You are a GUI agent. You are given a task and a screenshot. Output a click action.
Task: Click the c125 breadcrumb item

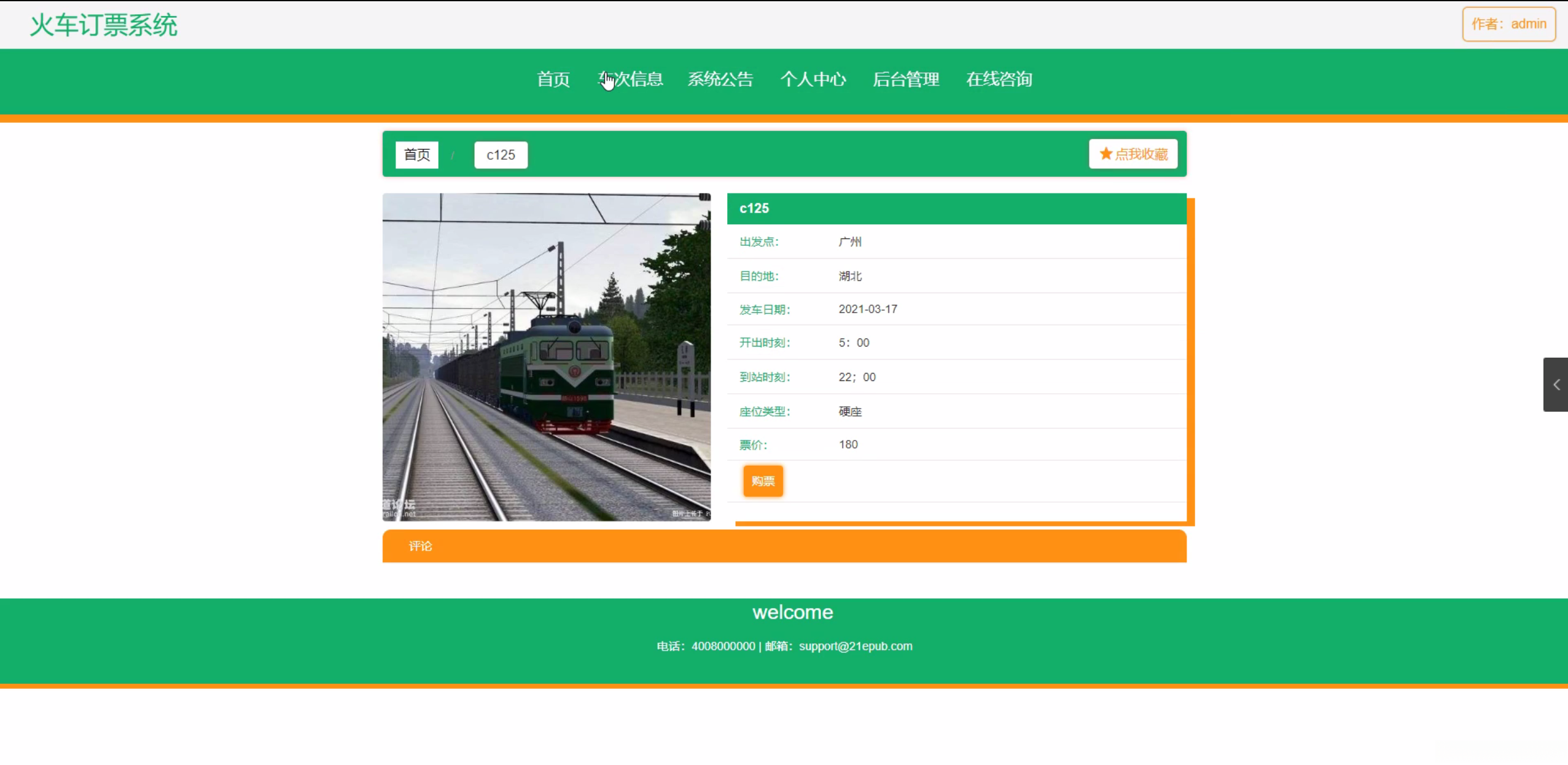pos(501,155)
